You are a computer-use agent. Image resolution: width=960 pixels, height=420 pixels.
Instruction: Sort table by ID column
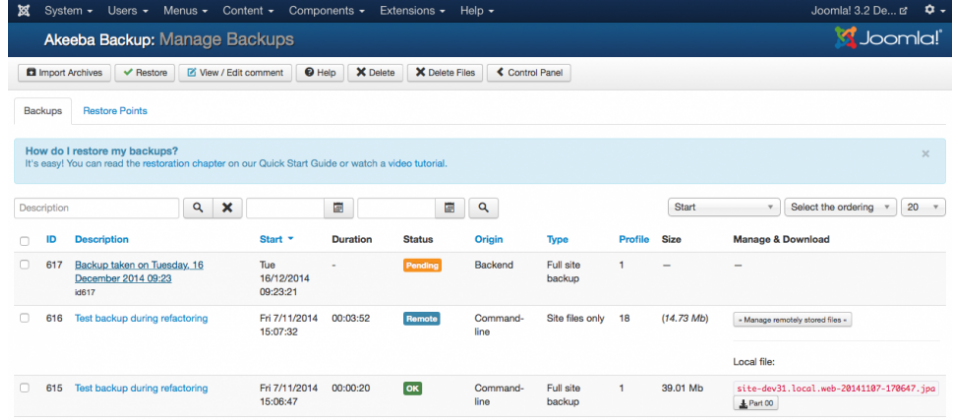[x=51, y=239]
